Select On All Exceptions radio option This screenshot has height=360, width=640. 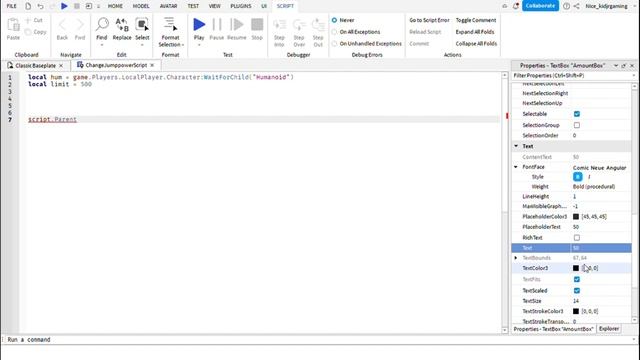point(334,32)
